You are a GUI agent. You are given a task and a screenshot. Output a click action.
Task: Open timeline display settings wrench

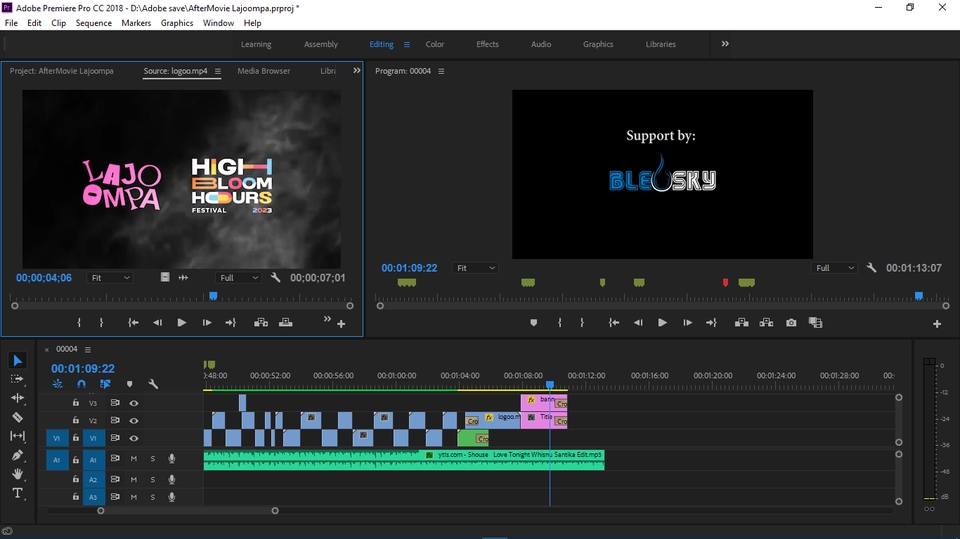[153, 384]
